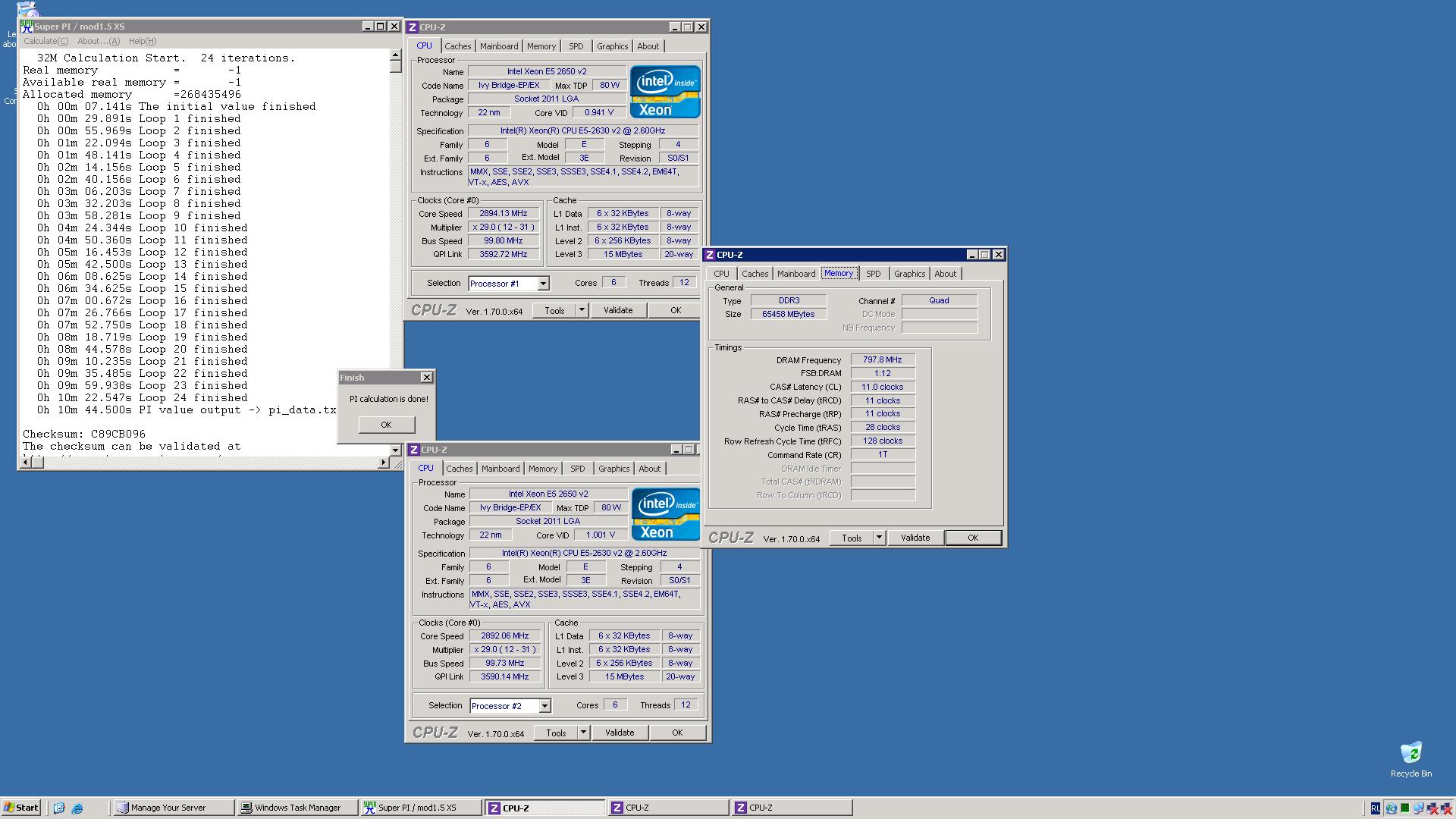Click the language indicator in system tray
This screenshot has height=819, width=1456.
click(1375, 808)
